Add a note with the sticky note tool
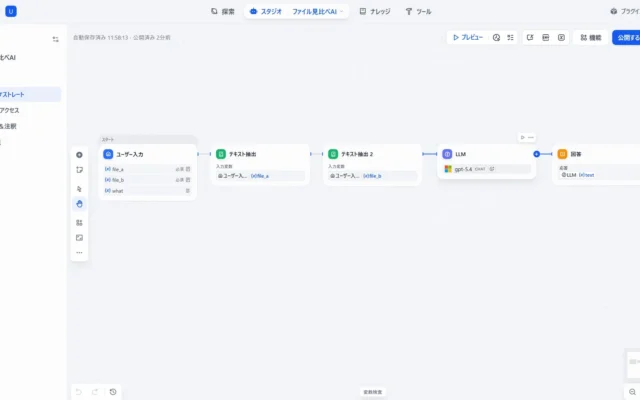Screen dimensions: 640x400 [79, 170]
